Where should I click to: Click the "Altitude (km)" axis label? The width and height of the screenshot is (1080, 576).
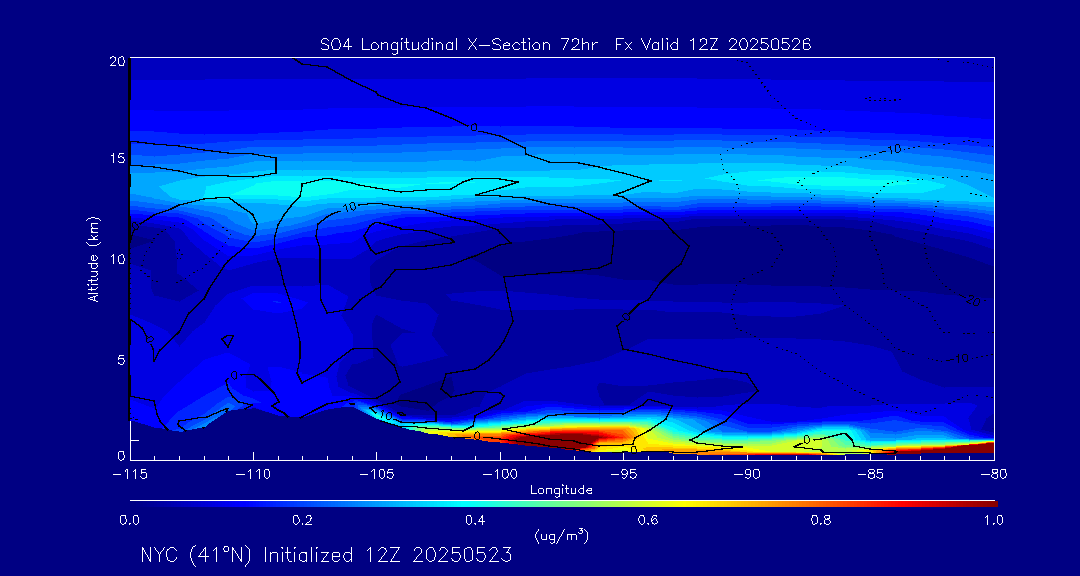(x=94, y=258)
